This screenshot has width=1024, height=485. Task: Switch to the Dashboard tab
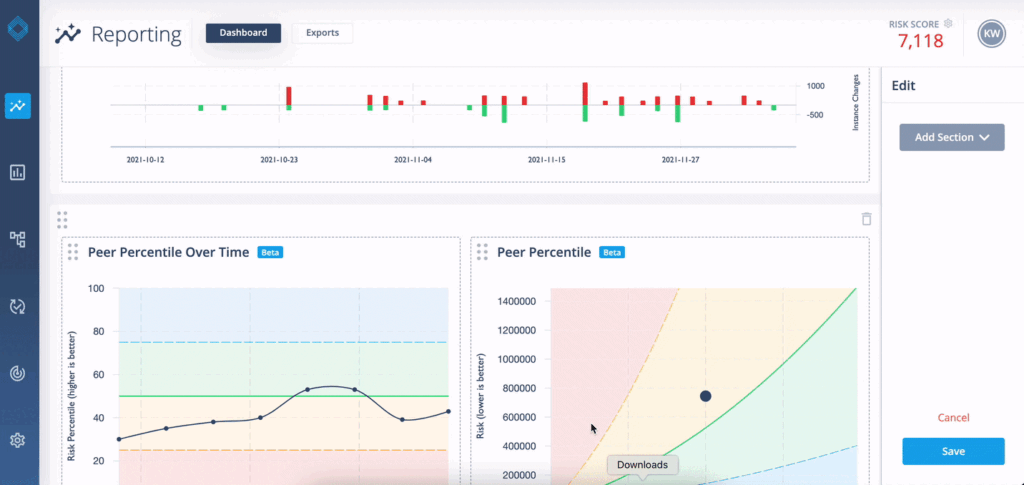243,33
